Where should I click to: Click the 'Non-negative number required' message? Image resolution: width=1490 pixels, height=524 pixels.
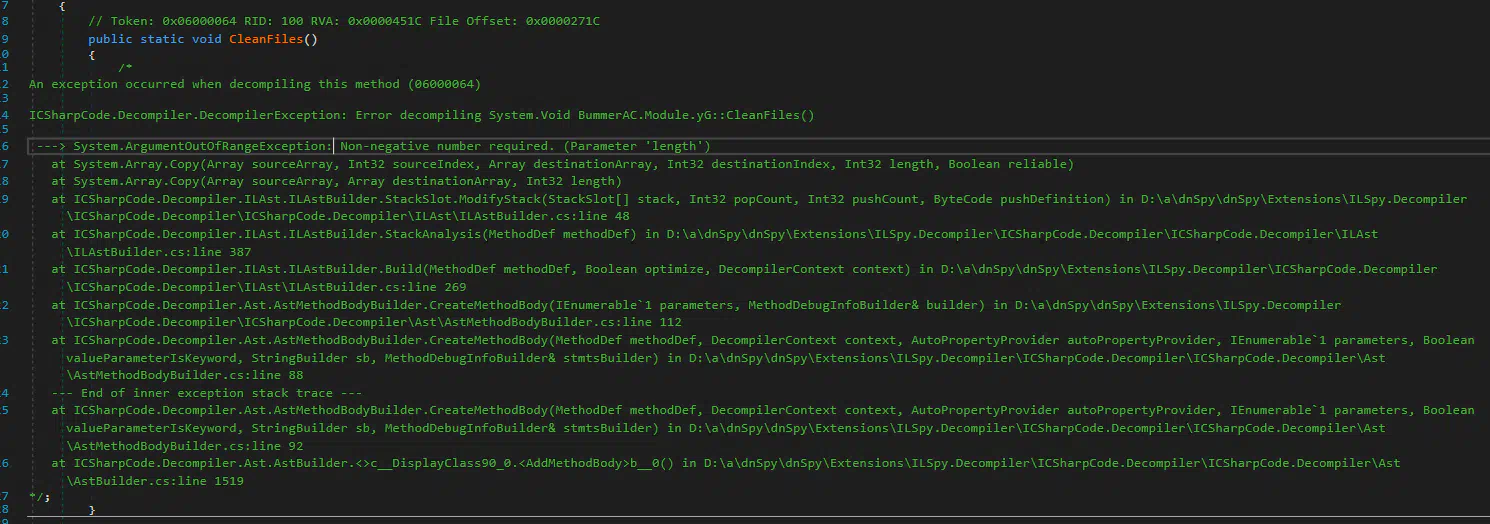[x=525, y=146]
